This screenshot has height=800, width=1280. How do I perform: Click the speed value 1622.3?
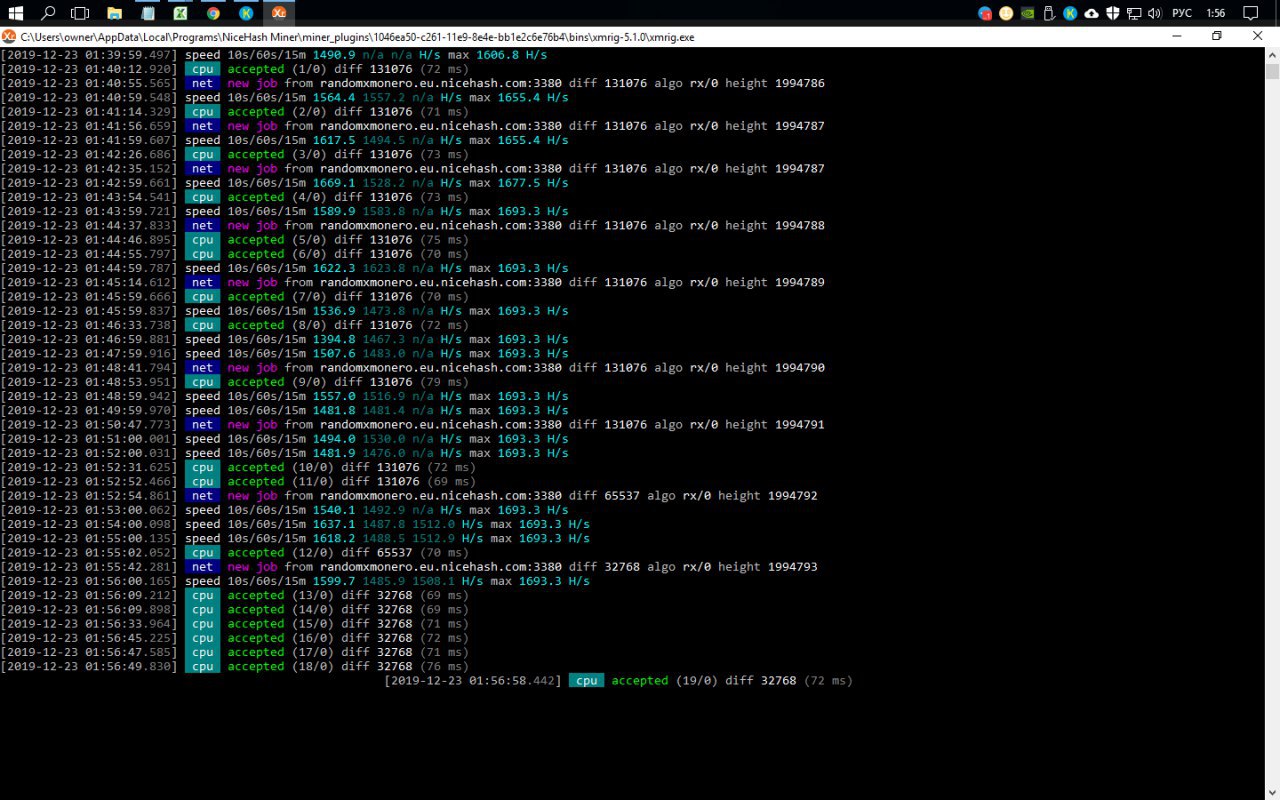[334, 268]
